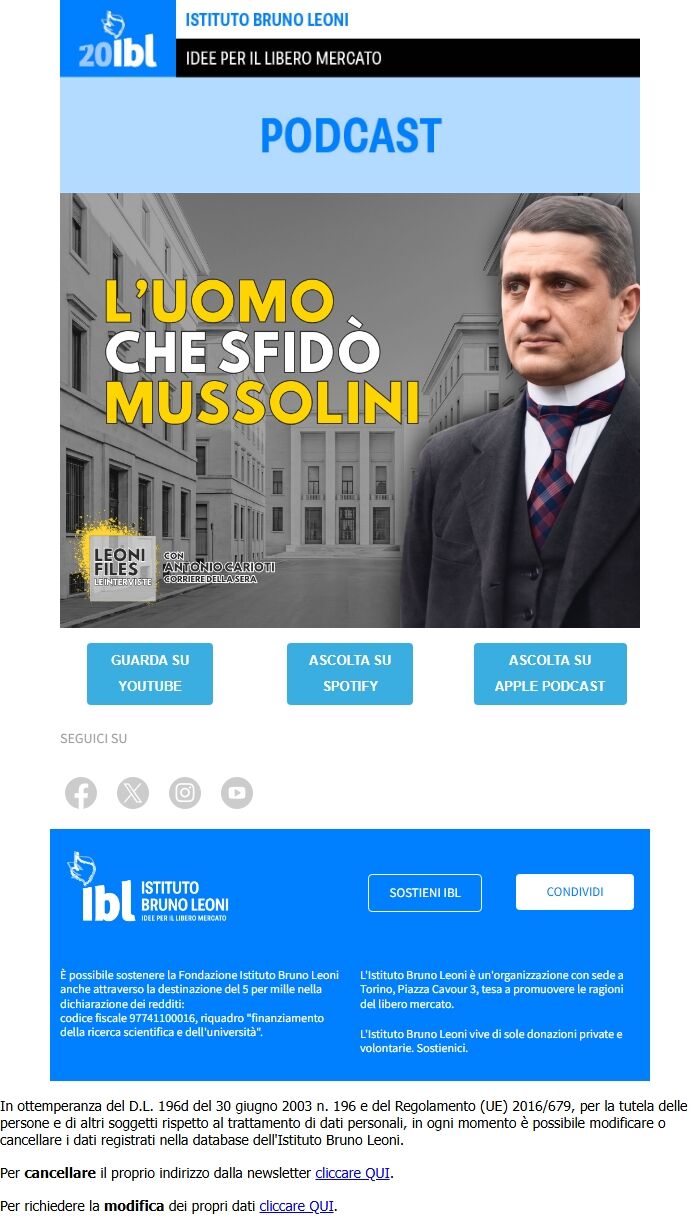Click Guarda su YouTube button
Viewport: 700px width, 1230px height.
click(150, 674)
